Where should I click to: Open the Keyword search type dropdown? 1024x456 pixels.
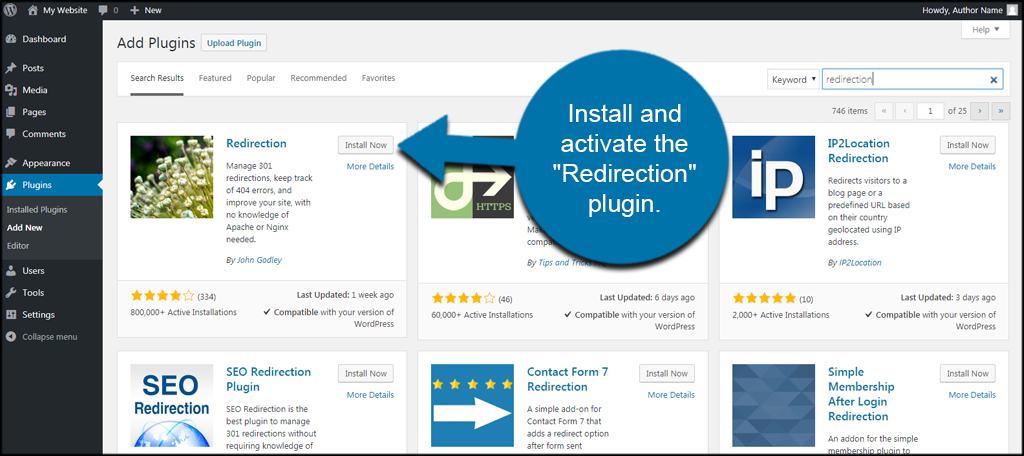click(x=793, y=80)
